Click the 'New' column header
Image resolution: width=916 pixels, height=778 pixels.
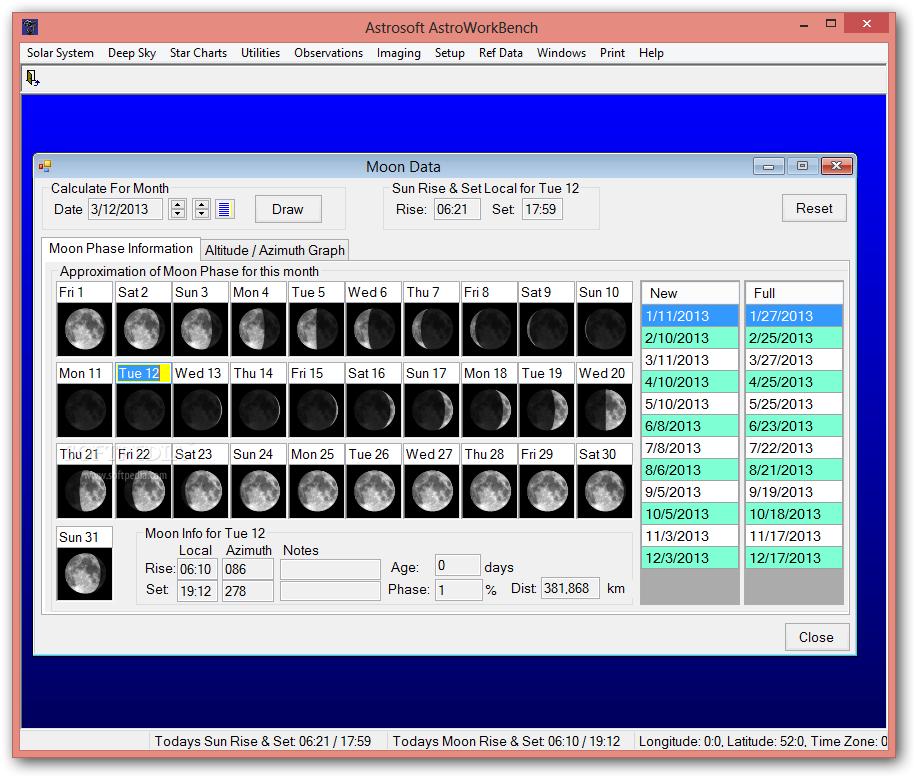coord(690,293)
